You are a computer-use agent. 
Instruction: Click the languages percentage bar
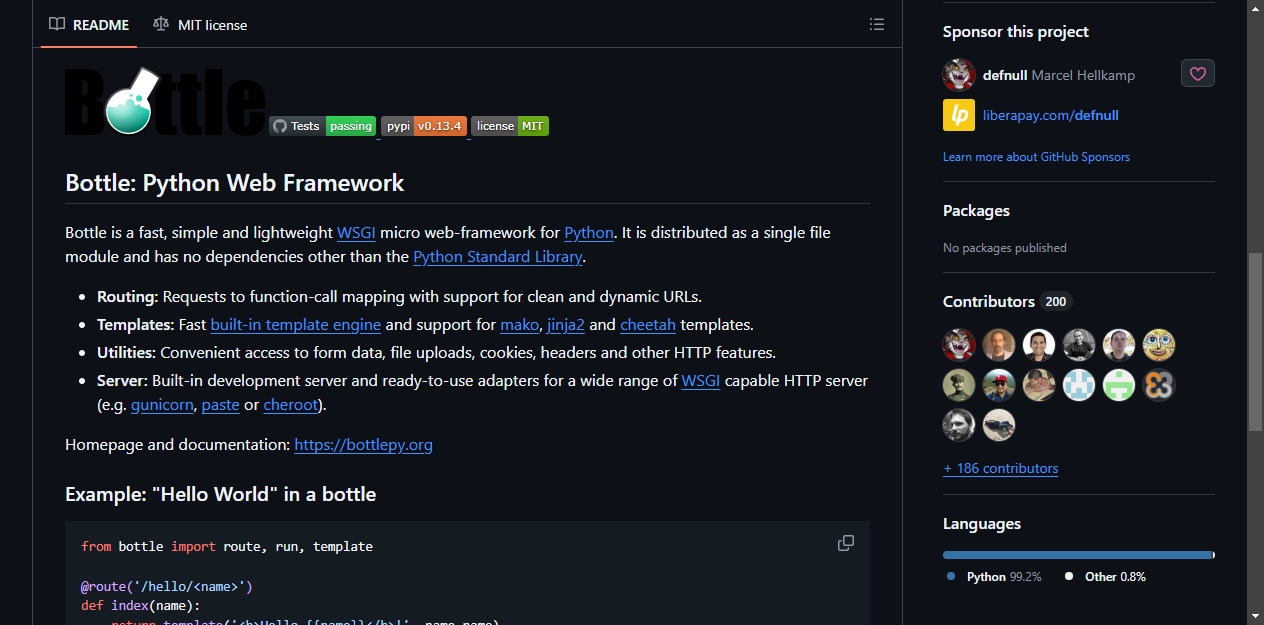tap(1079, 554)
